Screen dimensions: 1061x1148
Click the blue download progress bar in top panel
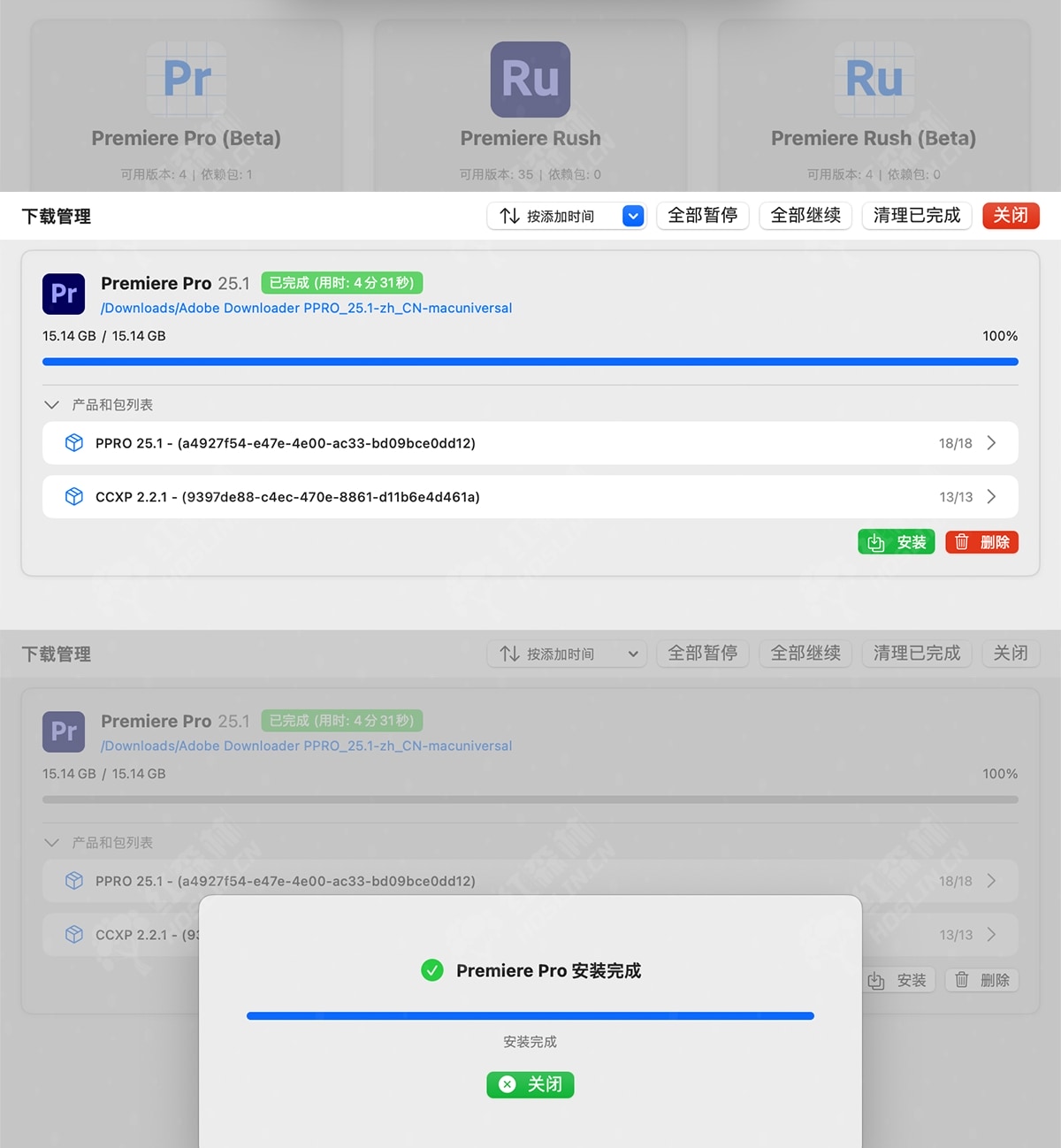click(530, 362)
